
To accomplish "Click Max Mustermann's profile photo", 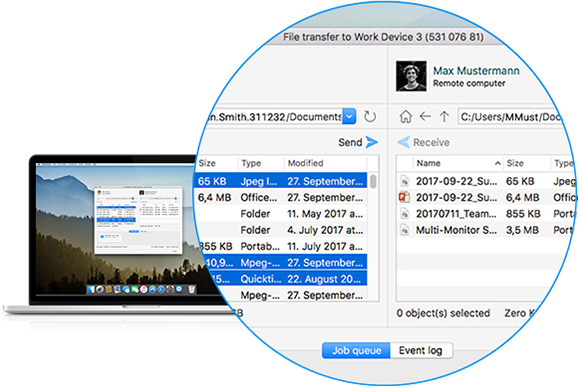I will tap(411, 76).
